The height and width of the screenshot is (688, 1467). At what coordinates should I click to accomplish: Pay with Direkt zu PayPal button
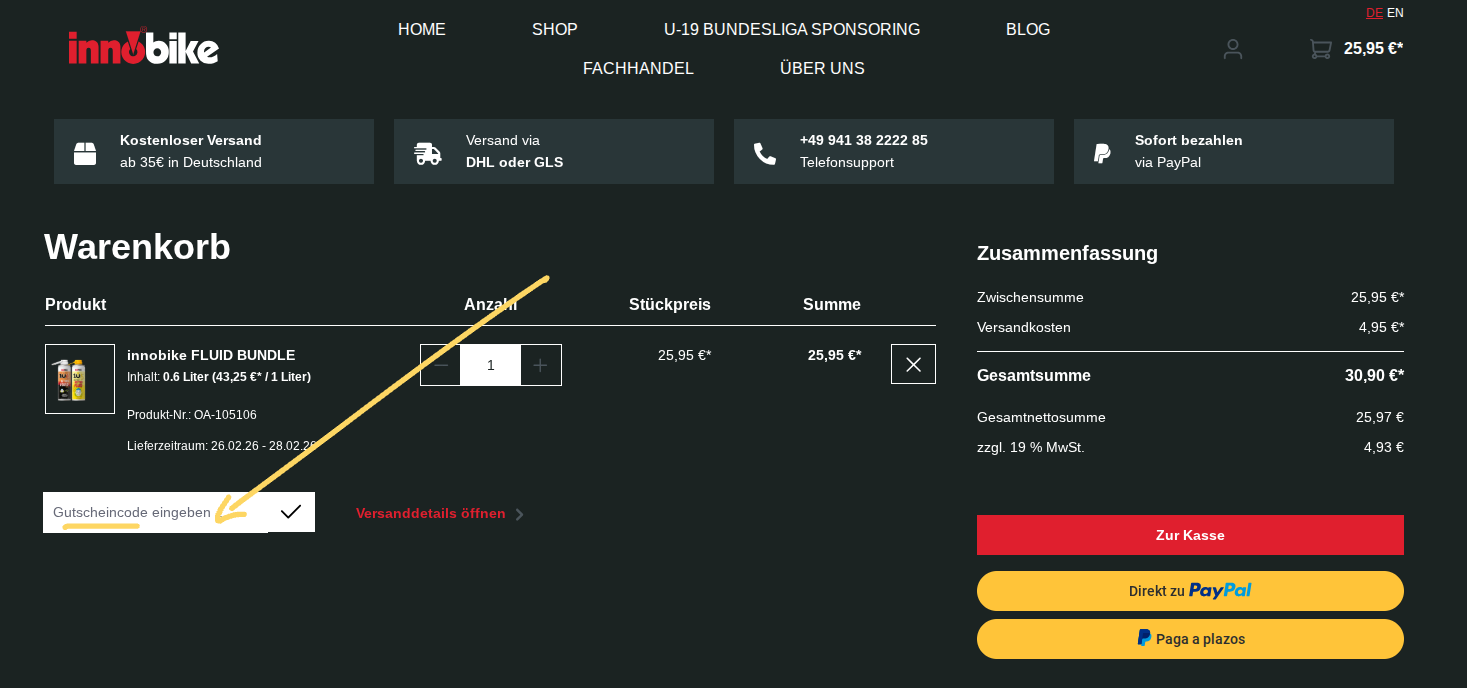(1190, 591)
